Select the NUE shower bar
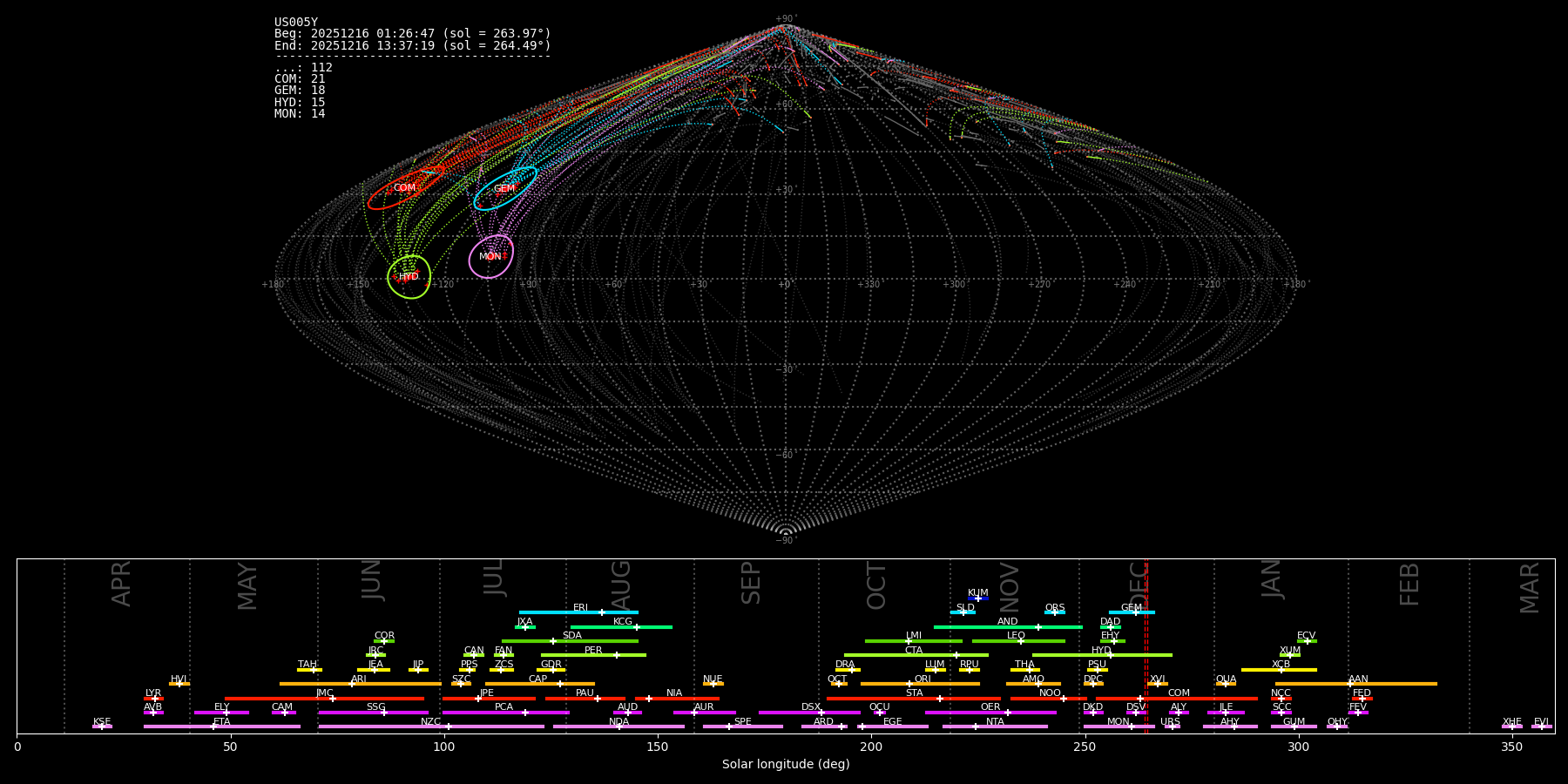Image resolution: width=1568 pixels, height=784 pixels. coord(713,684)
